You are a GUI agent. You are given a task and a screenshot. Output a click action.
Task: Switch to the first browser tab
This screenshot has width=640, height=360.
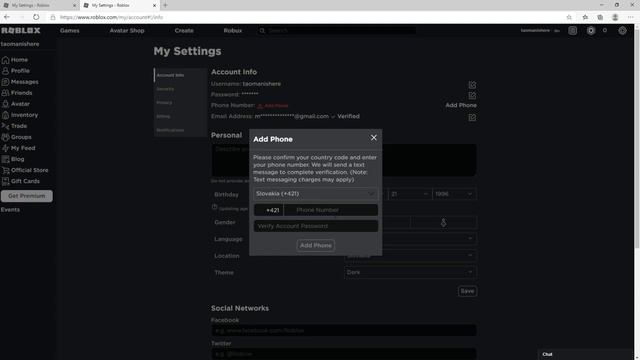coord(39,5)
